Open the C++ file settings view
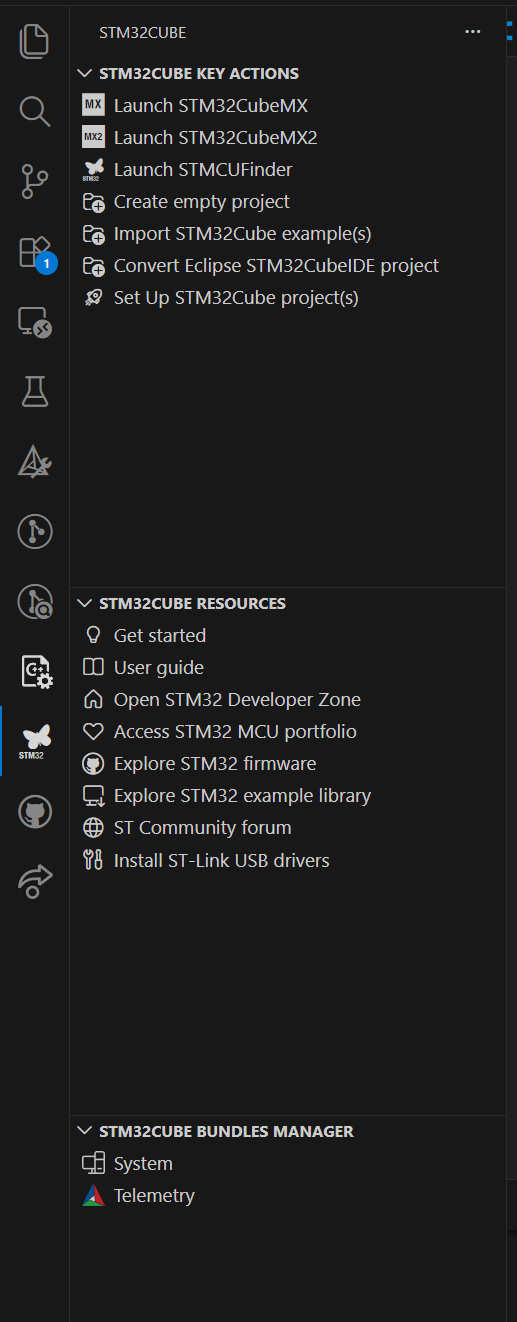Viewport: 517px width, 1322px height. pyautogui.click(x=36, y=672)
